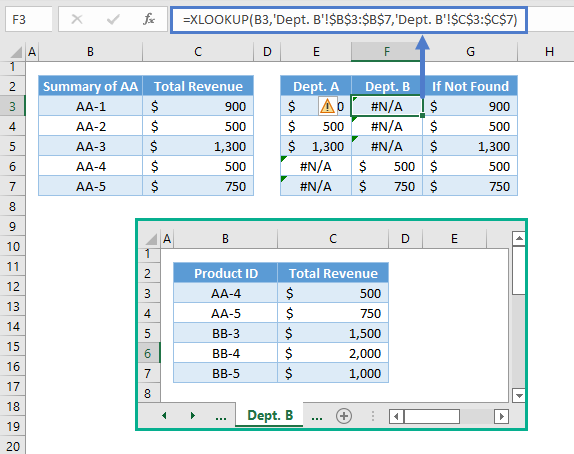This screenshot has height=454, width=574.
Task: Click the 'Product ID' header in inset
Action: (226, 273)
